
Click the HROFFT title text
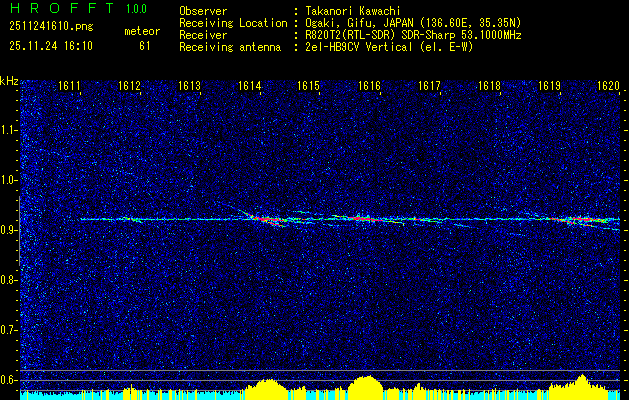coord(62,8)
